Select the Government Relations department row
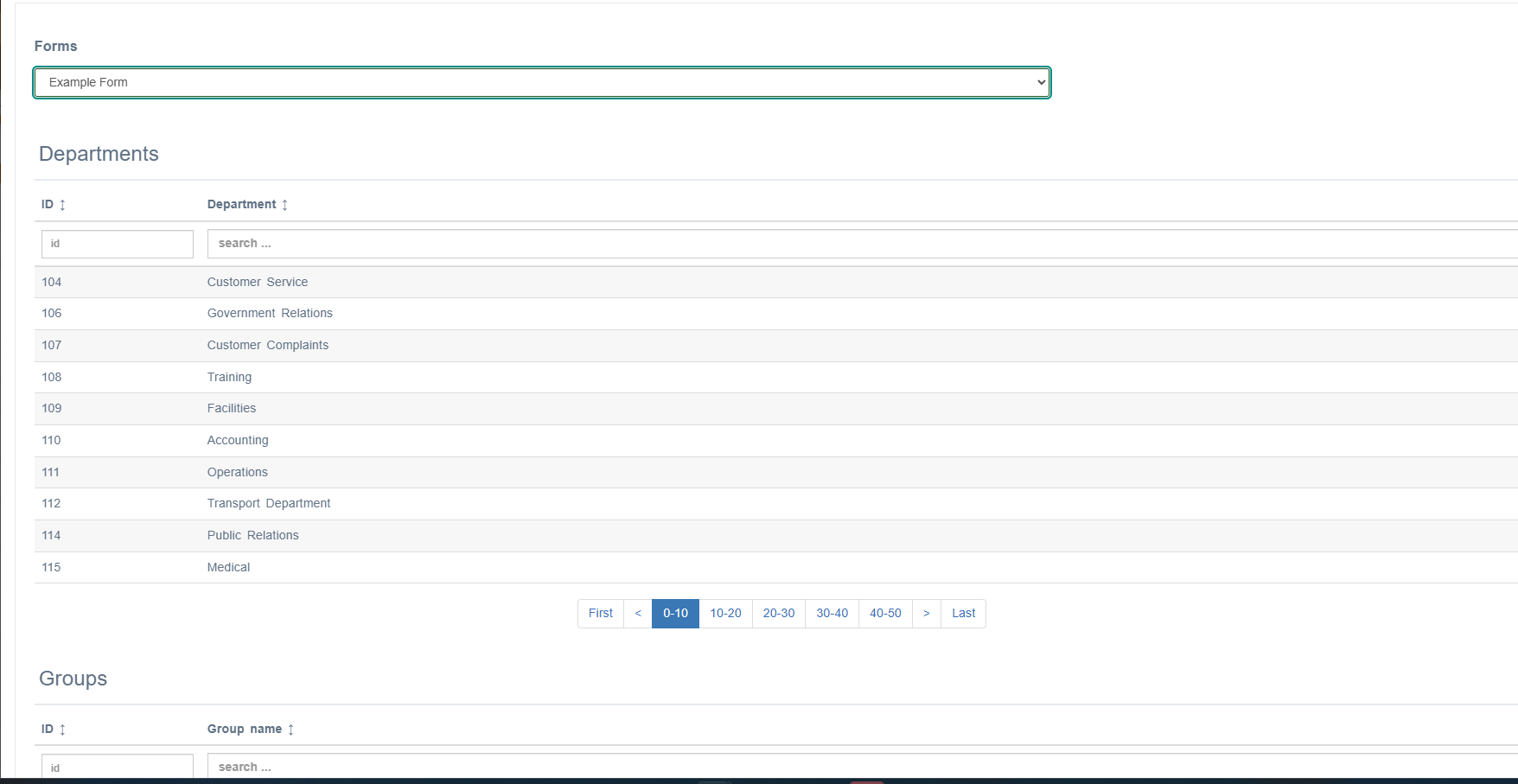Screen dimensions: 1518x784 (776, 314)
